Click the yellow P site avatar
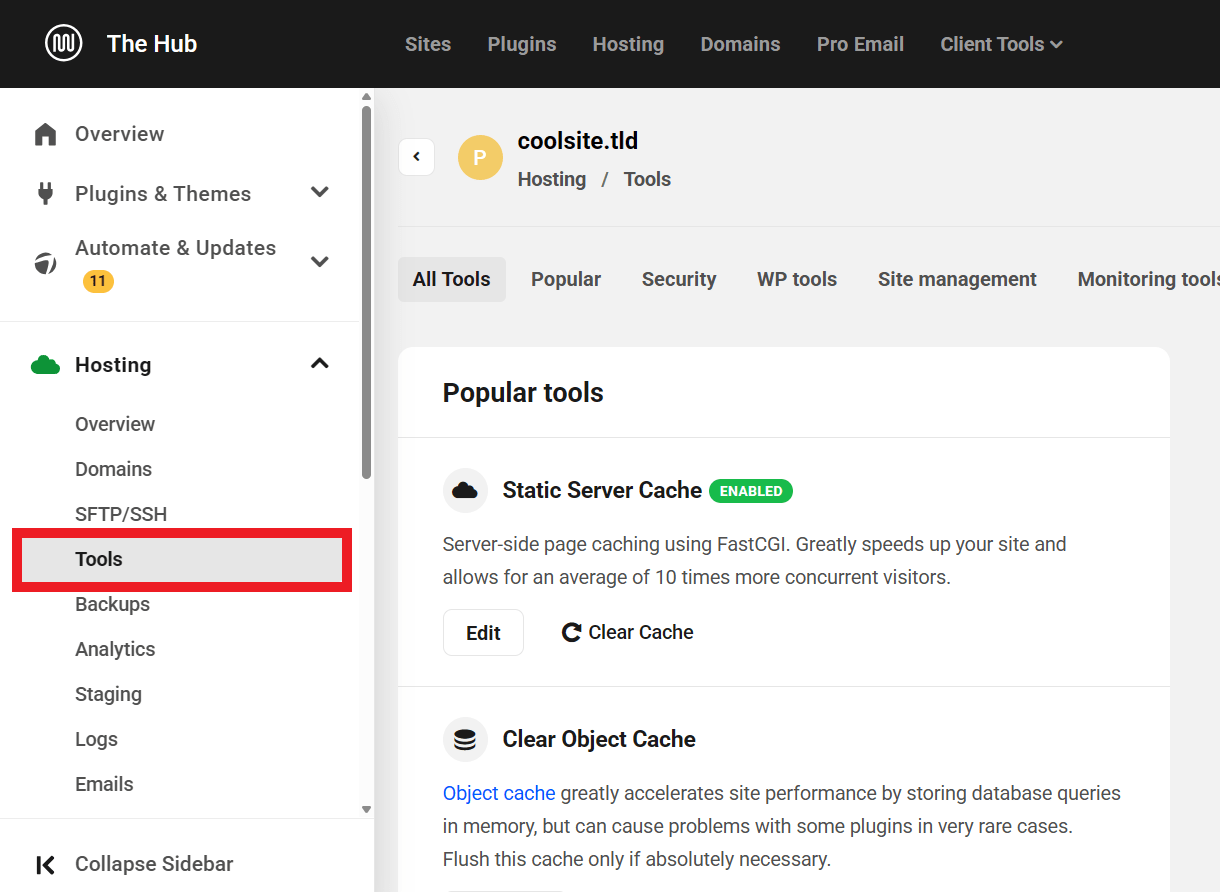This screenshot has width=1220, height=892. point(480,157)
